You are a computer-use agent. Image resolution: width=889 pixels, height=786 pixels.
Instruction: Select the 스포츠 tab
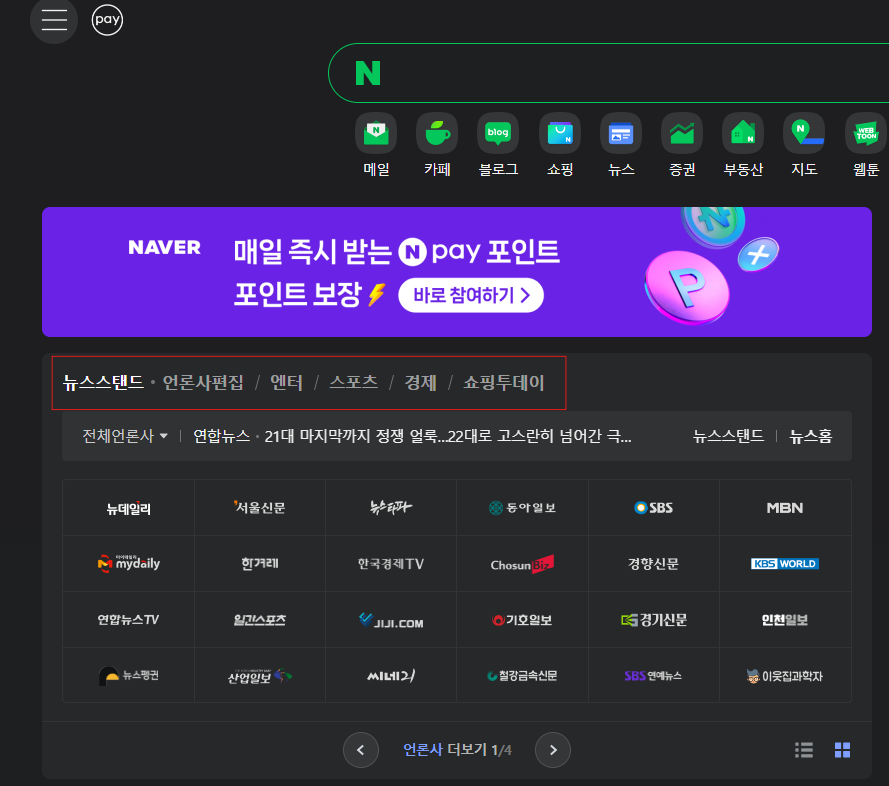pyautogui.click(x=353, y=383)
